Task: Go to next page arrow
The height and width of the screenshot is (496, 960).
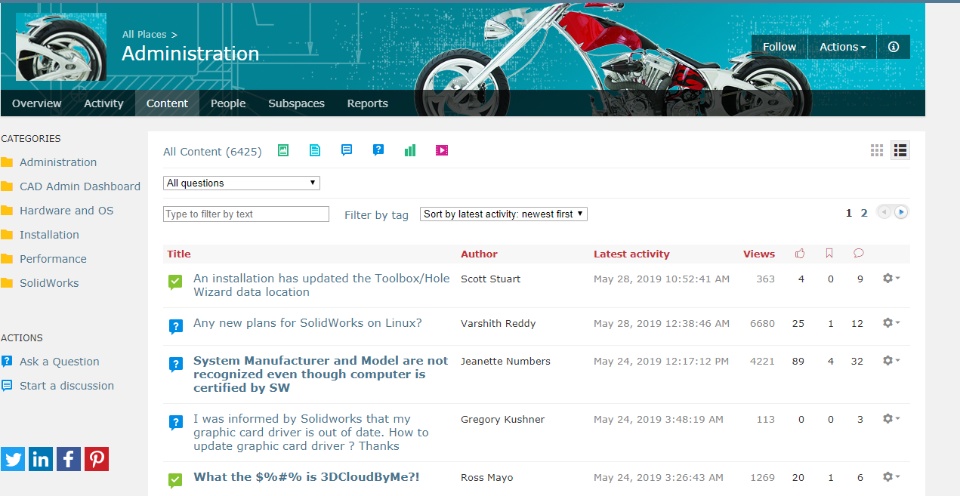Action: tap(901, 212)
